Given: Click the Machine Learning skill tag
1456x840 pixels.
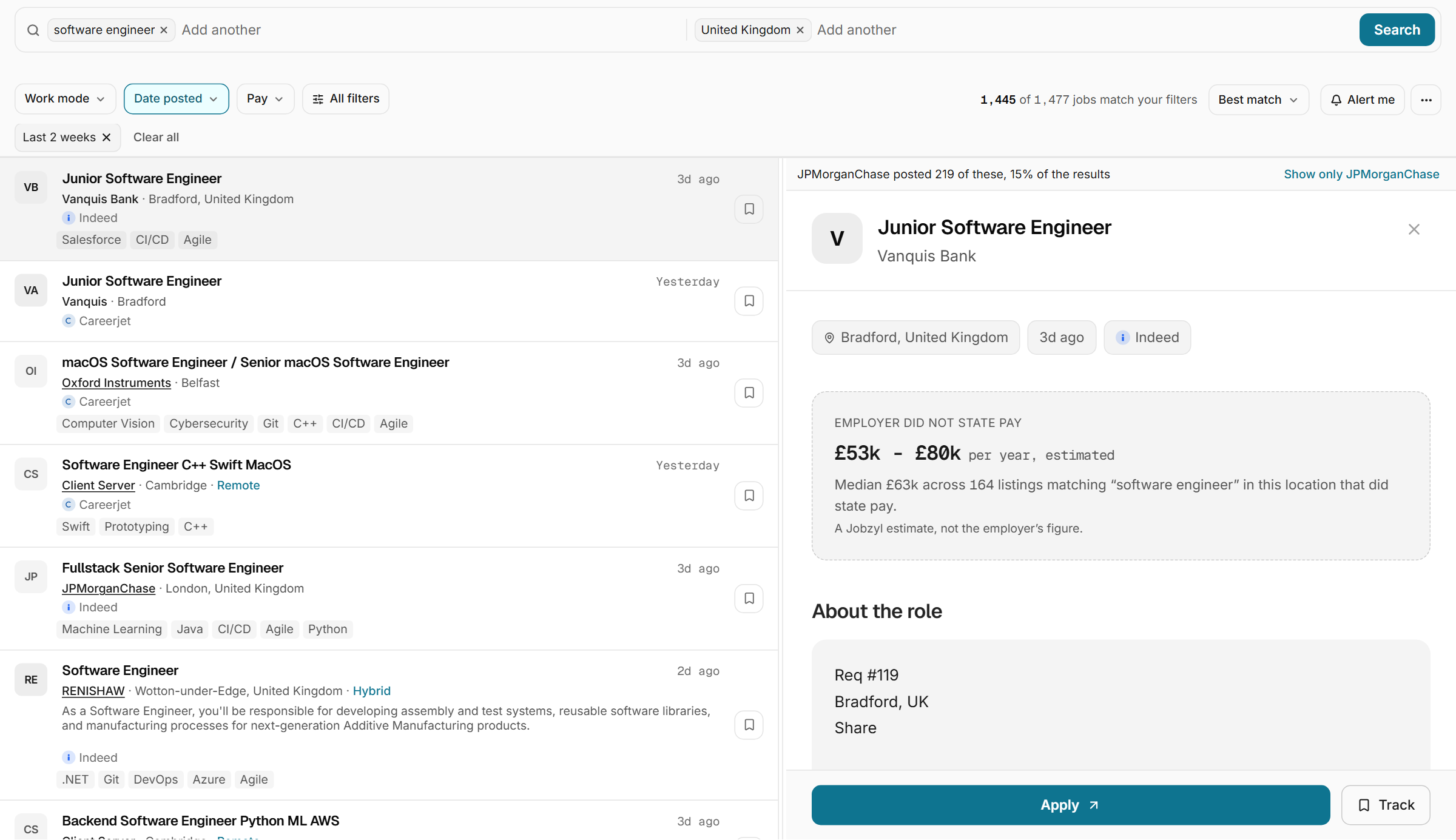Looking at the screenshot, I should [112, 629].
